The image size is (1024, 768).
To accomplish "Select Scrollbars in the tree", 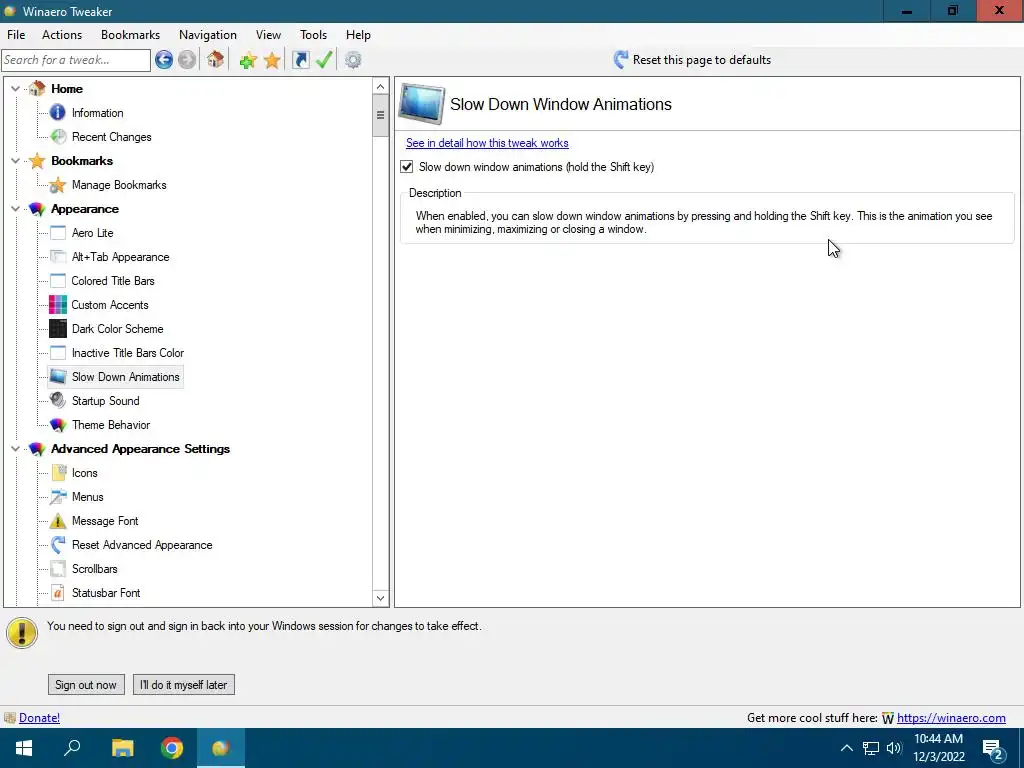I will (94, 569).
